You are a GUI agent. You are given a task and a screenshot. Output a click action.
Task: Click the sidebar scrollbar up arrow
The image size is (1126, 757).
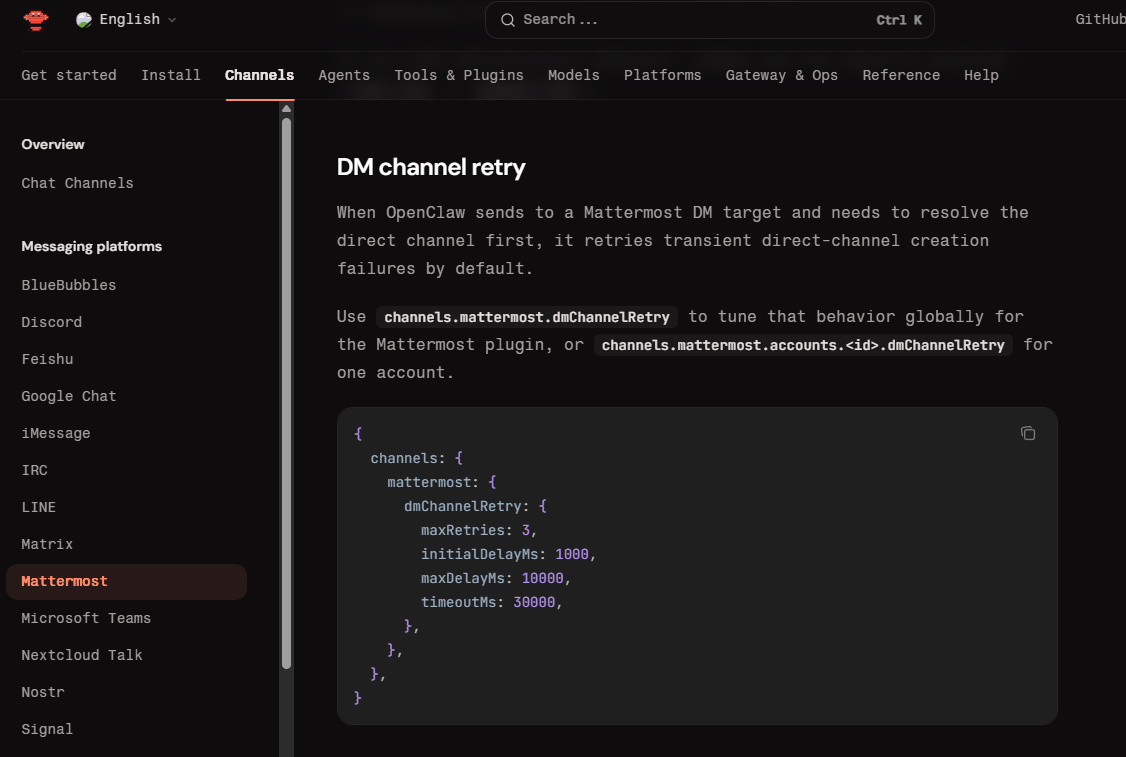pos(287,109)
